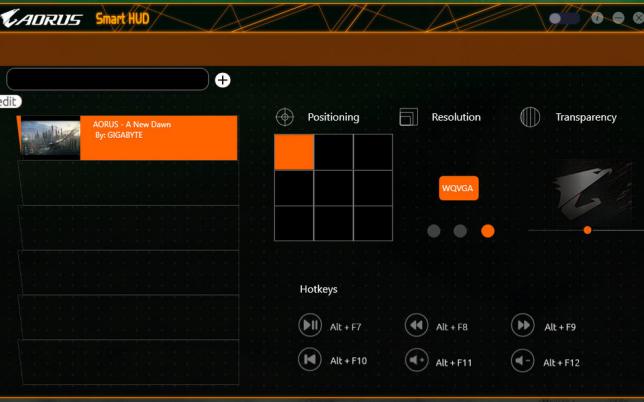The height and width of the screenshot is (402, 644).
Task: Select the center positioning cell
Action: tap(333, 188)
